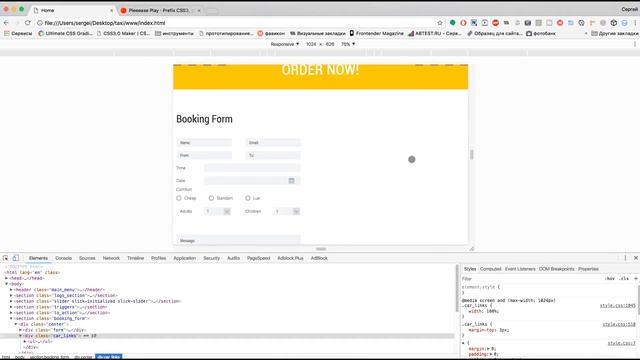Select the Lux comfort radio button
Image resolution: width=640 pixels, height=360 pixels.
pos(248,198)
